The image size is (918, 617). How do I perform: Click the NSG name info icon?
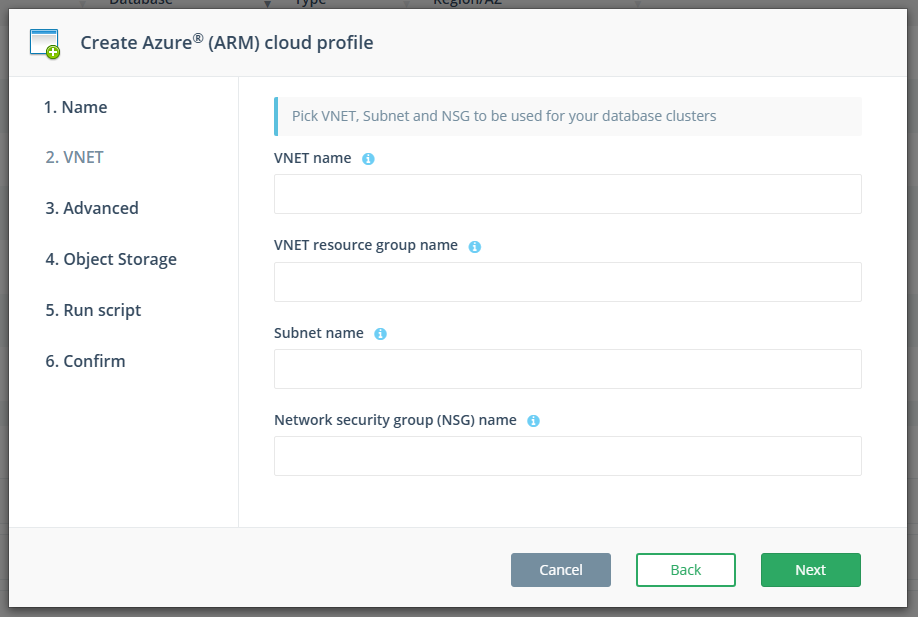point(533,421)
